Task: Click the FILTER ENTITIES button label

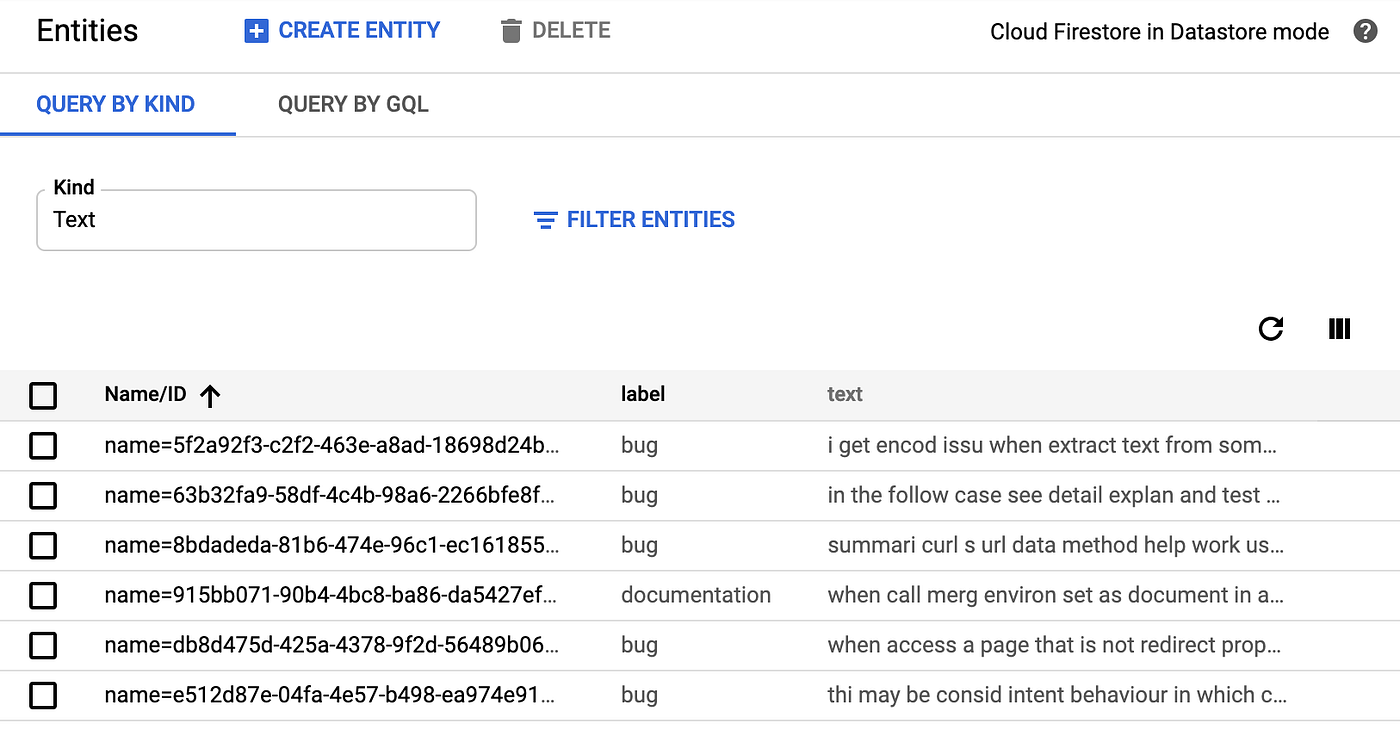Action: point(651,220)
